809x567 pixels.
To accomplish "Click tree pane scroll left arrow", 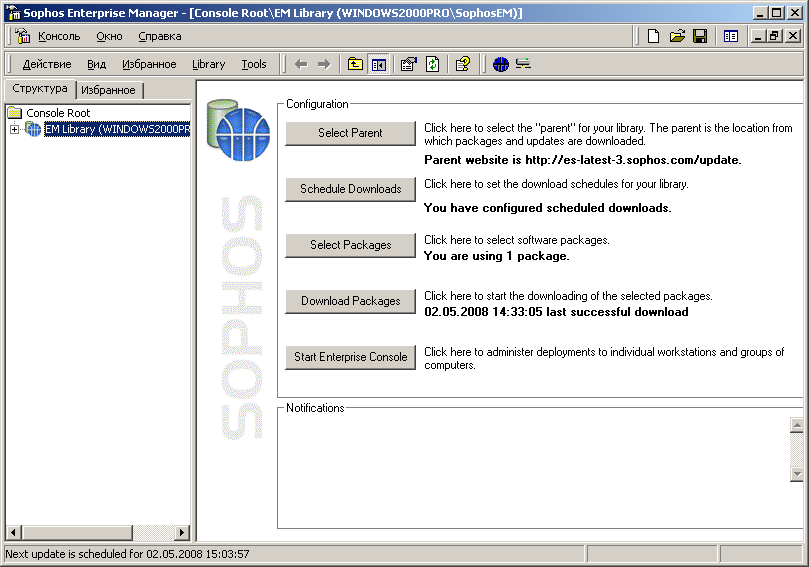I will (14, 532).
